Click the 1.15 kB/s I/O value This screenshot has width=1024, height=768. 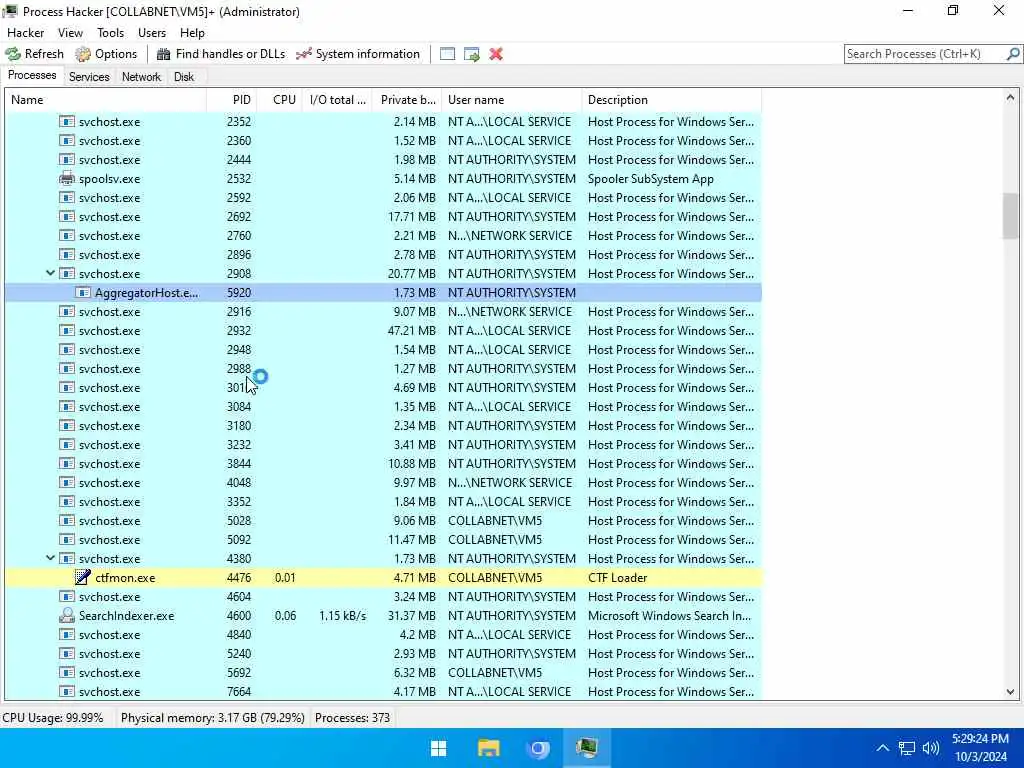point(342,615)
